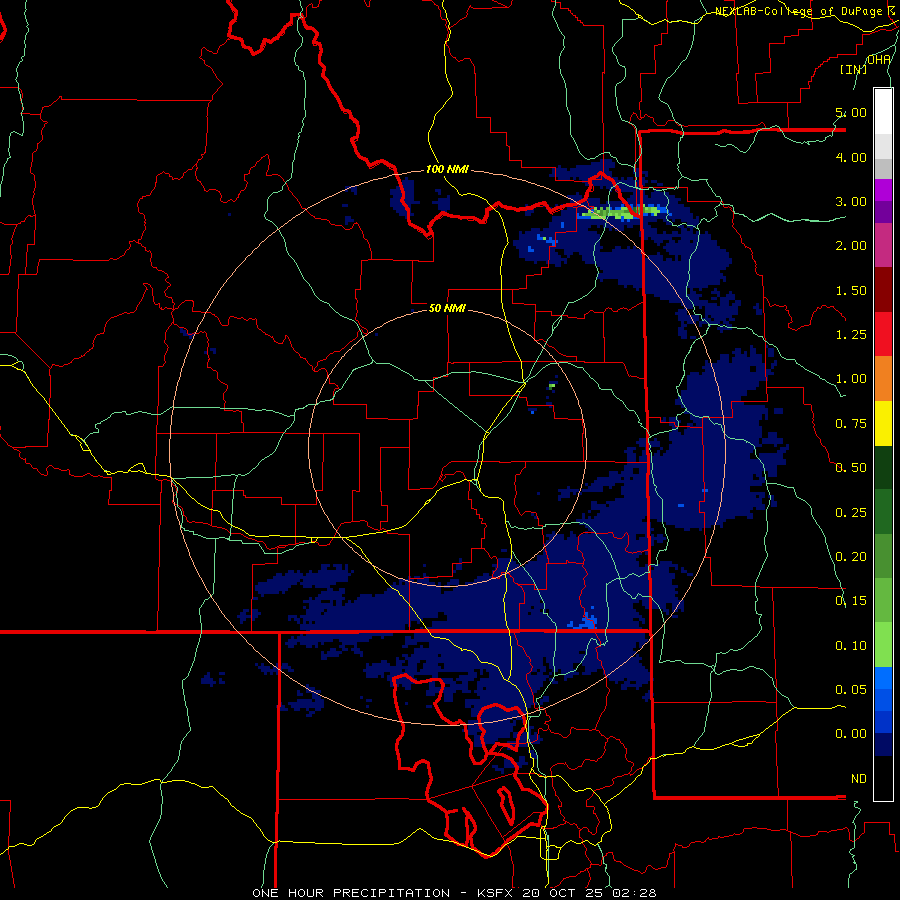
Task: Select the navy swatch below 0.00
Action: coord(883,744)
